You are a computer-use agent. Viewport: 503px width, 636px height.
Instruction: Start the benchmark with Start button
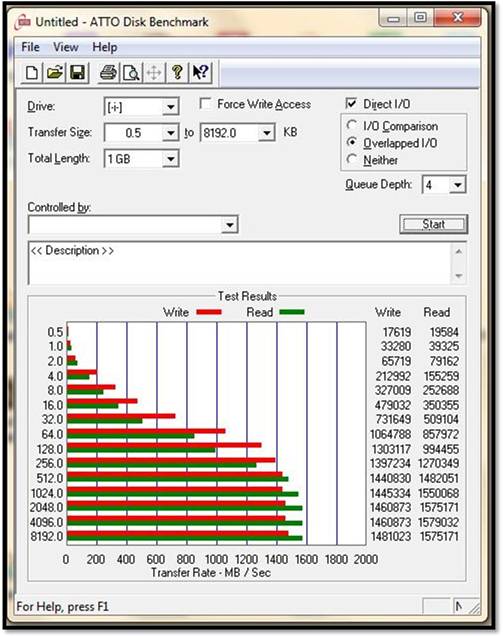(x=433, y=224)
